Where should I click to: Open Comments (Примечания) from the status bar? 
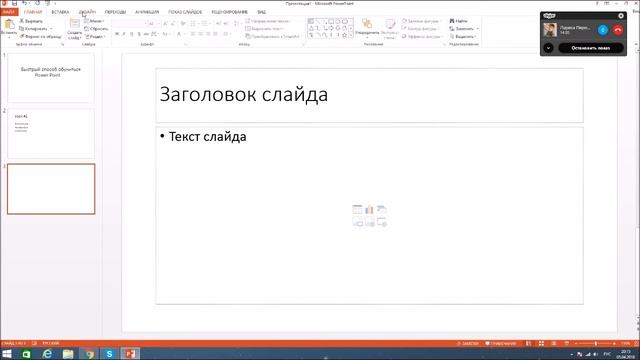point(501,344)
